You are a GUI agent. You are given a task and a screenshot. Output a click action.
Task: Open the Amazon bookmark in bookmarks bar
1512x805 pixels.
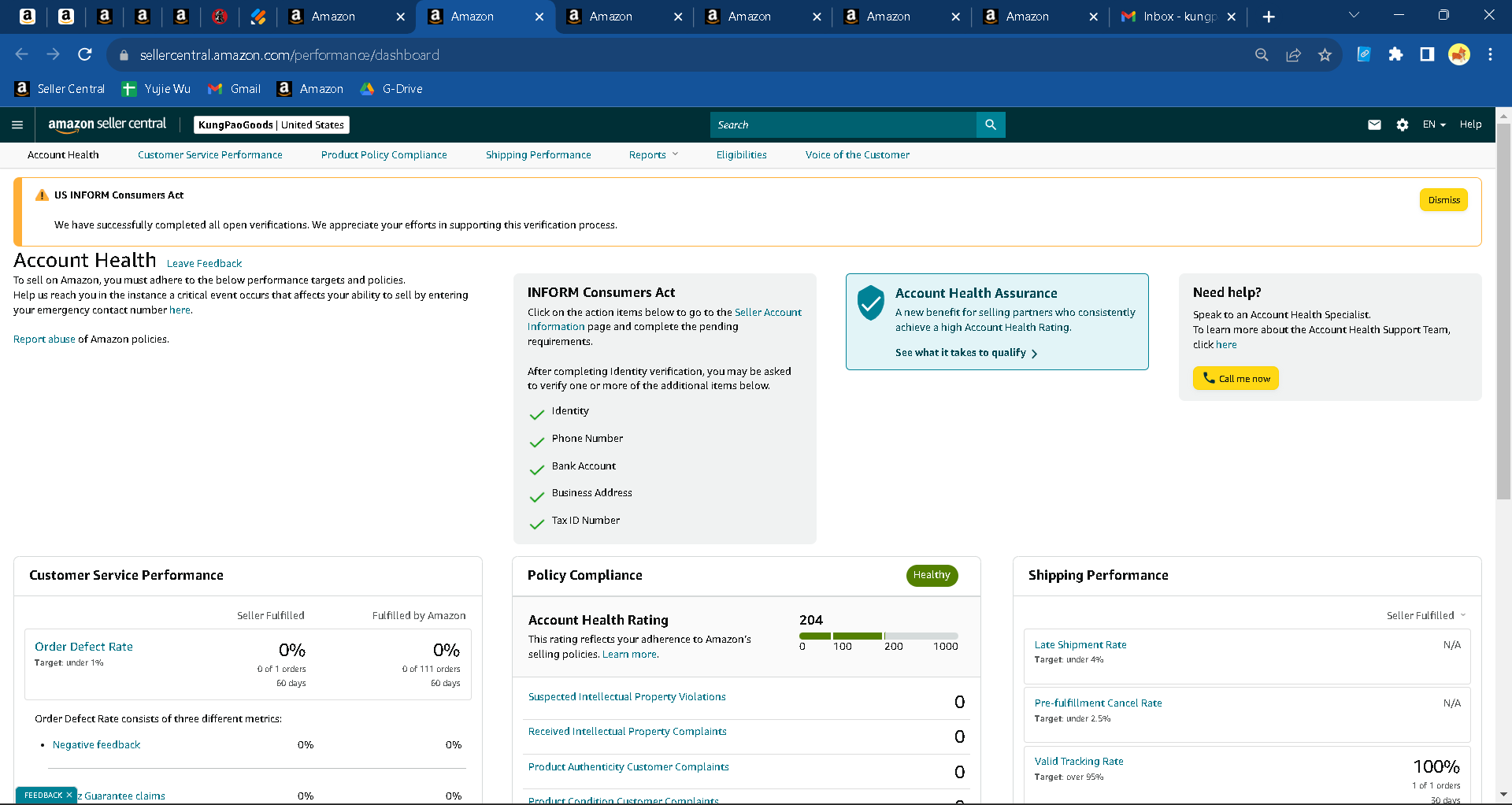click(310, 89)
